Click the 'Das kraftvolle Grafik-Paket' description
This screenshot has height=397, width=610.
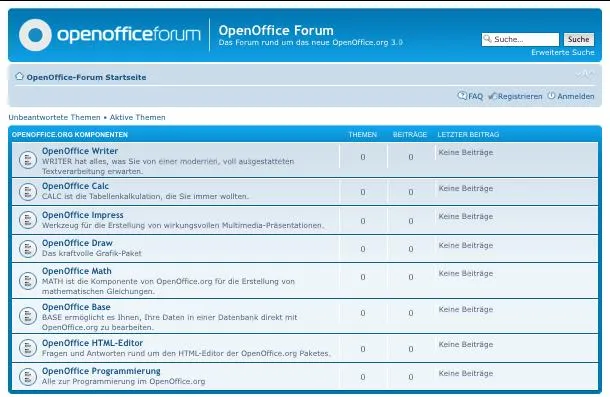(x=92, y=253)
